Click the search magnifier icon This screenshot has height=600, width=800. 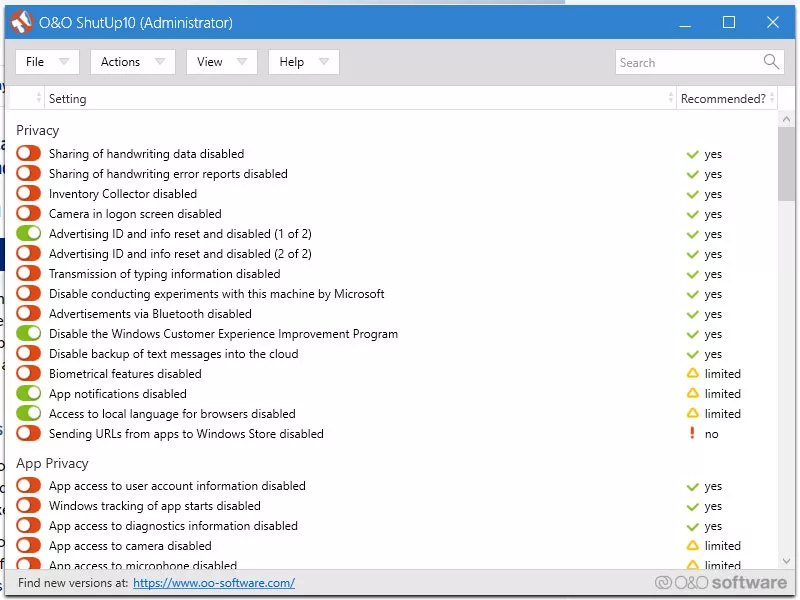(x=771, y=62)
